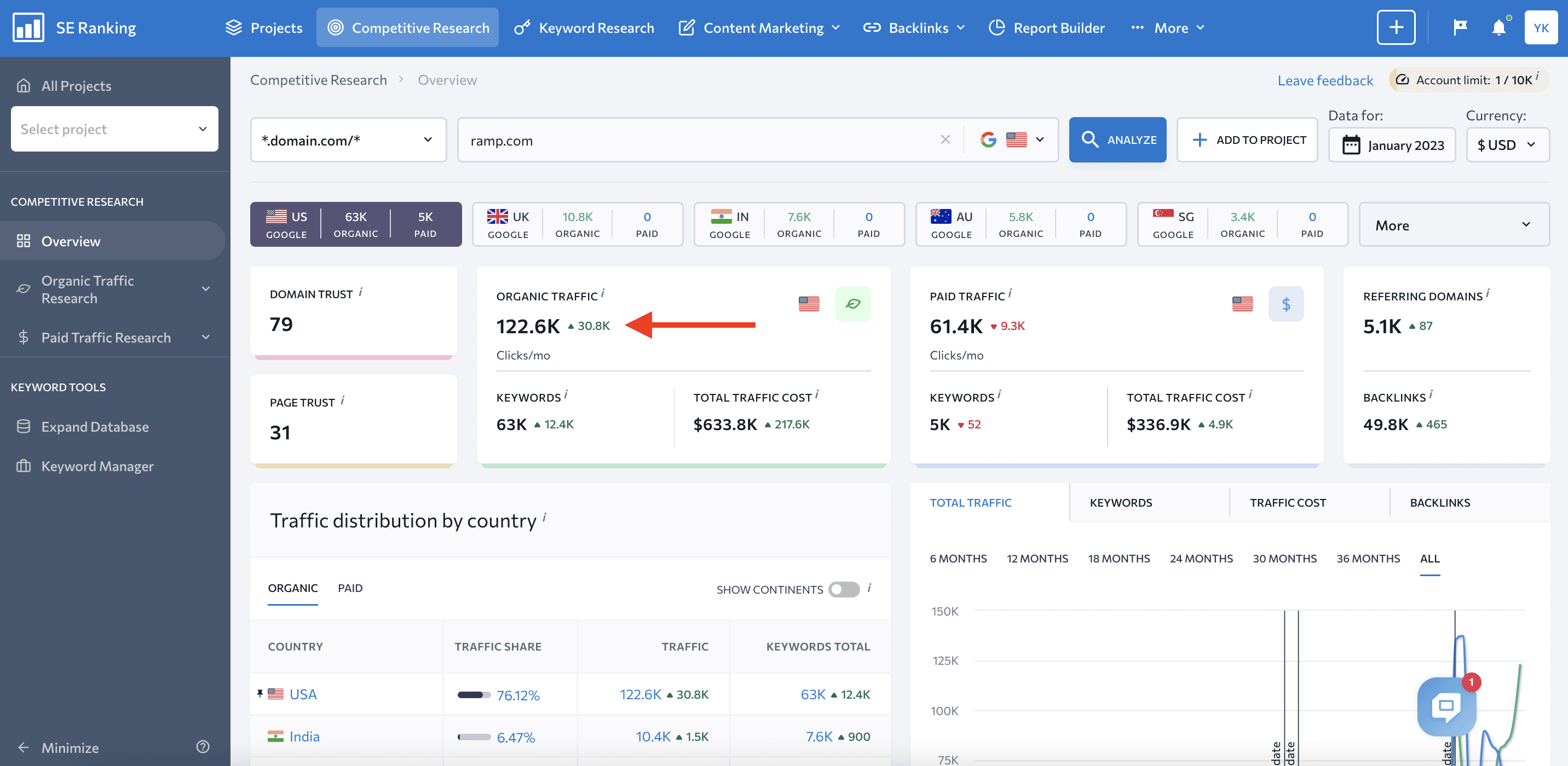The height and width of the screenshot is (766, 1568).
Task: Click the Add To Project button
Action: [x=1248, y=140]
